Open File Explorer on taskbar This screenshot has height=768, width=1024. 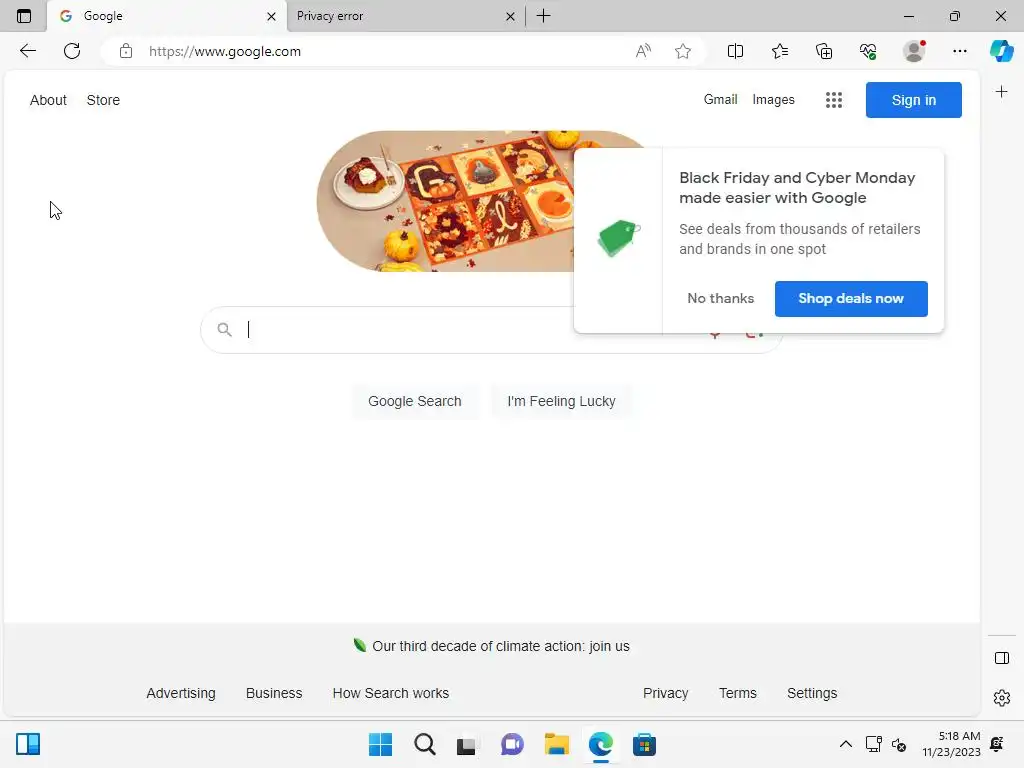click(x=556, y=744)
